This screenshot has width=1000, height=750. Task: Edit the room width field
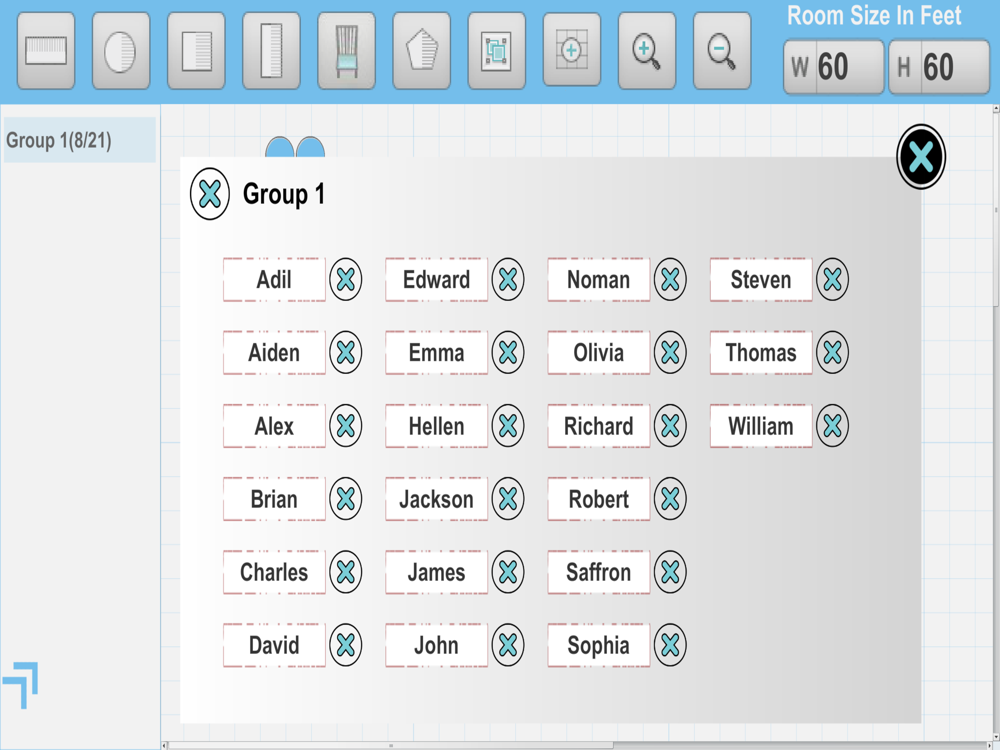pos(834,67)
